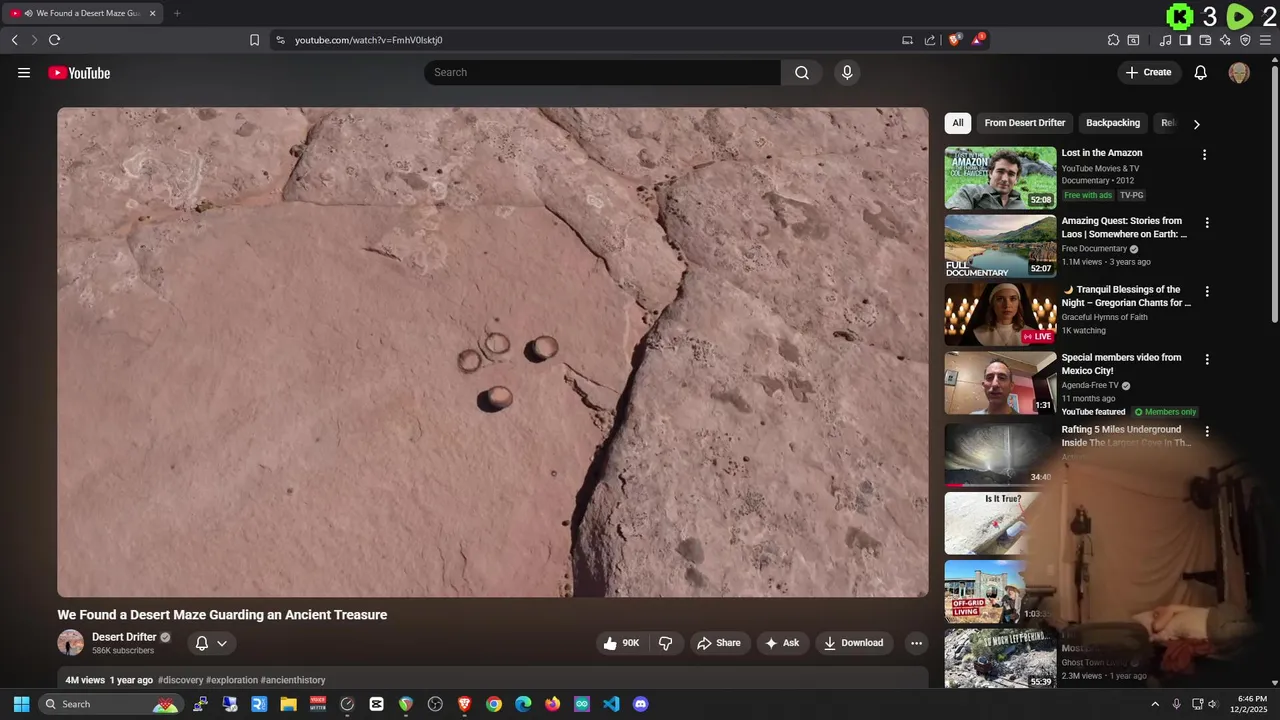Download the video with Download button
The height and width of the screenshot is (720, 1280).
click(x=854, y=643)
